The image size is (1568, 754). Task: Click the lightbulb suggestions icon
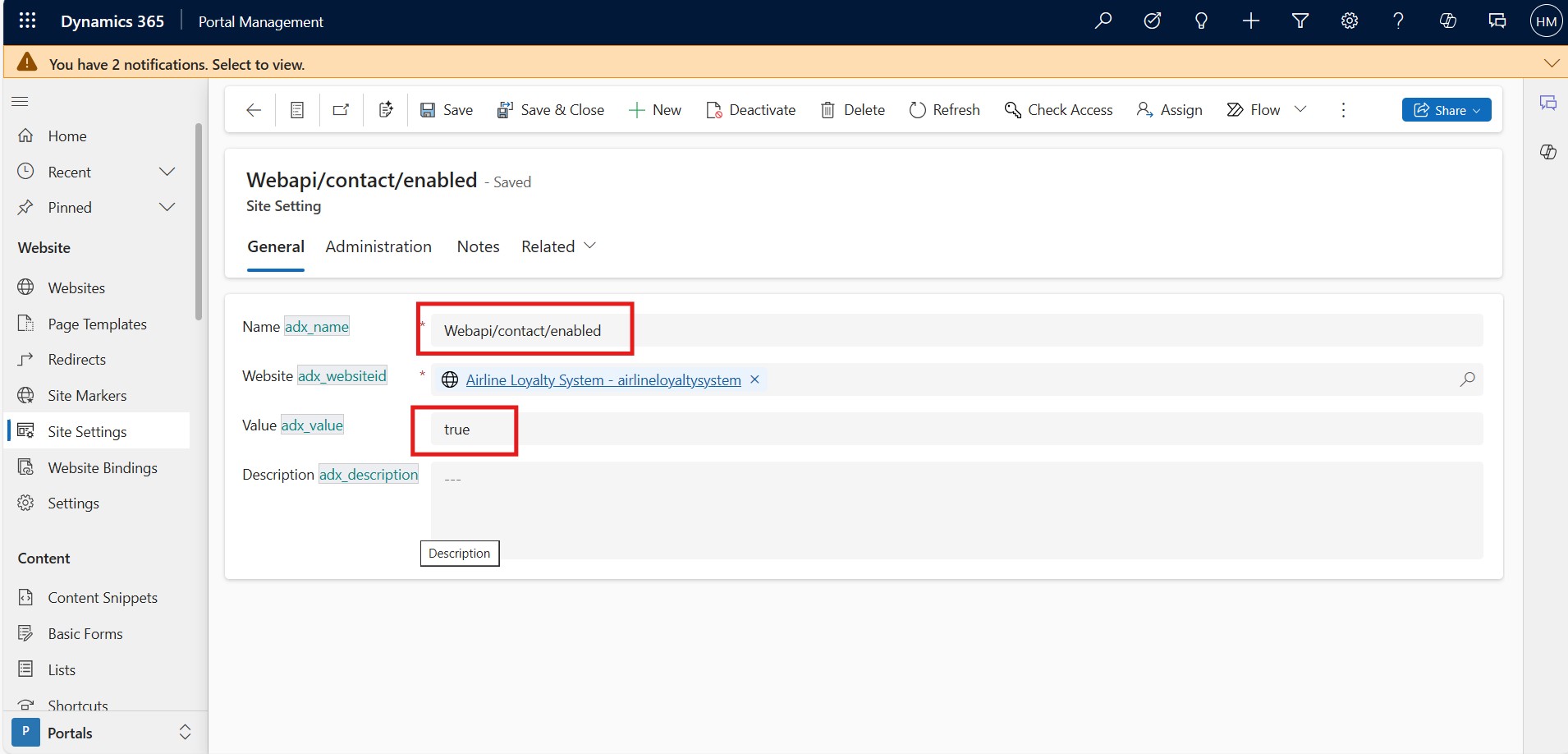pyautogui.click(x=1201, y=21)
